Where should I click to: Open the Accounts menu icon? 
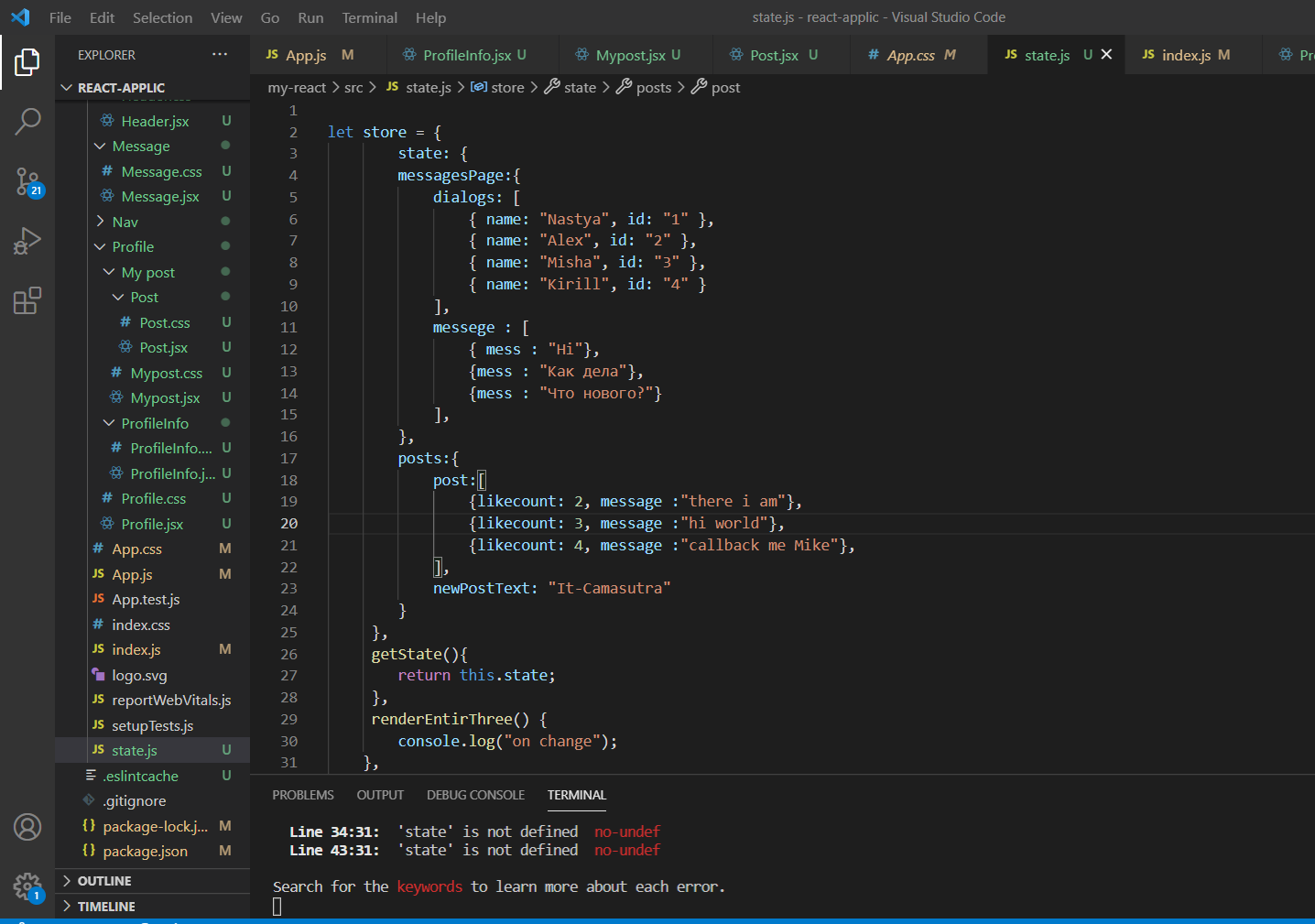pos(27,827)
